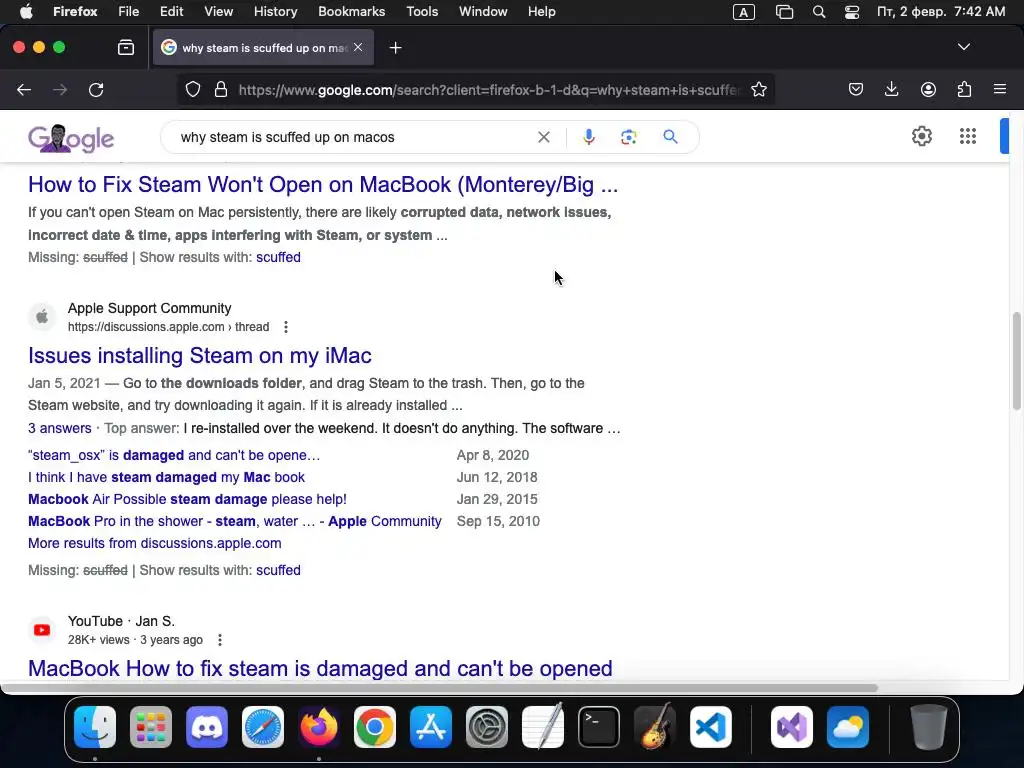Open the list all tabs chevron

tap(964, 47)
